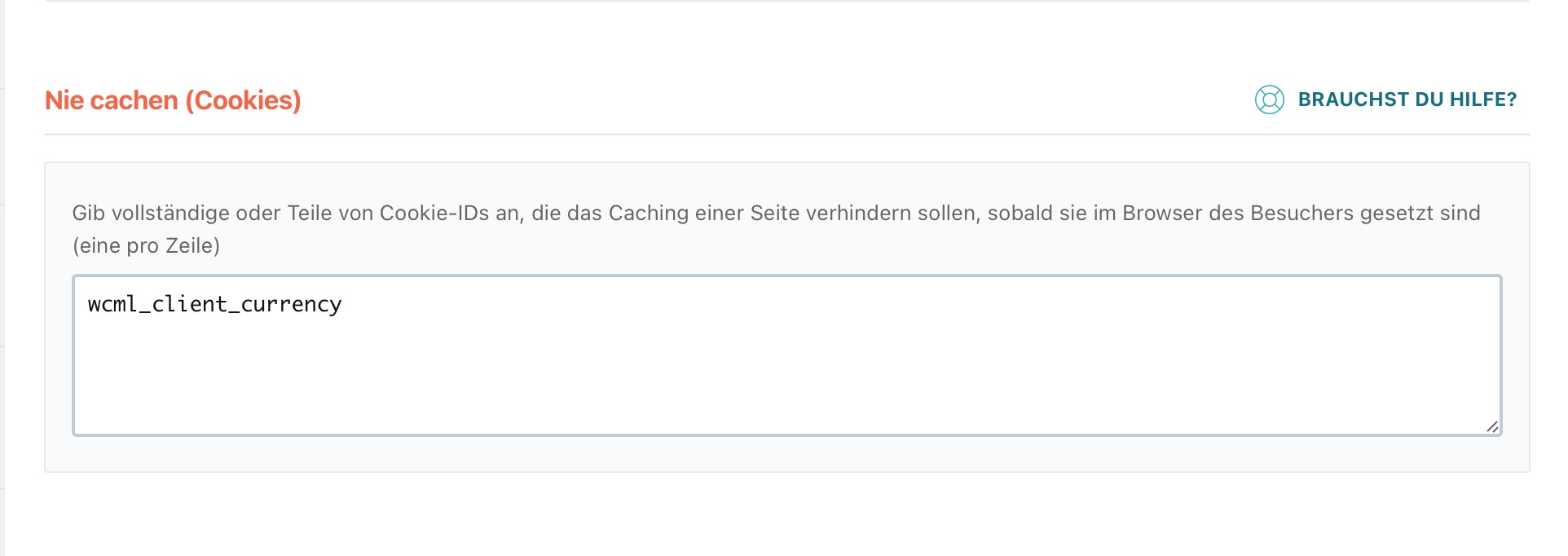Click the textarea resize handle corner
1568x556 pixels.
[x=1492, y=426]
